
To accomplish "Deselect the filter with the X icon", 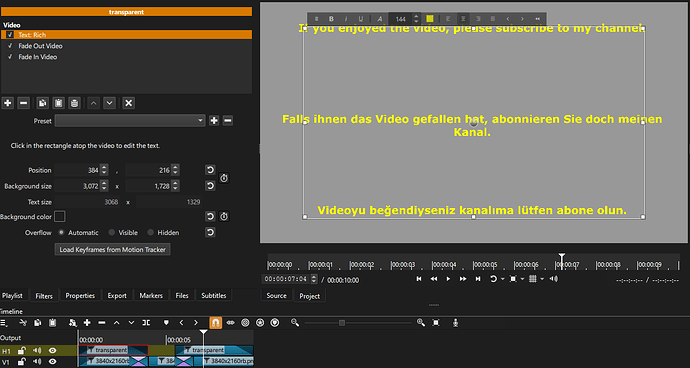I will (x=128, y=103).
